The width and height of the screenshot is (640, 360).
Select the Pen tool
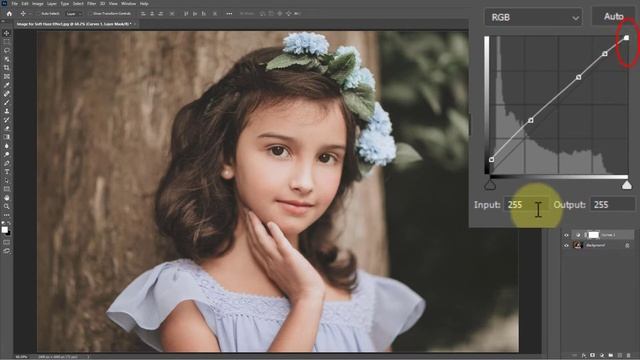(7, 163)
